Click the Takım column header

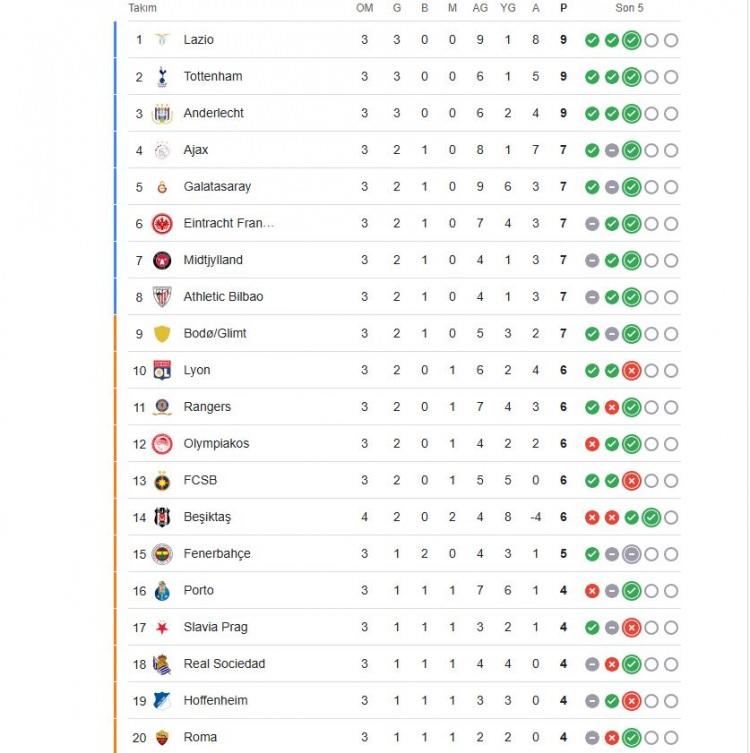point(142,8)
